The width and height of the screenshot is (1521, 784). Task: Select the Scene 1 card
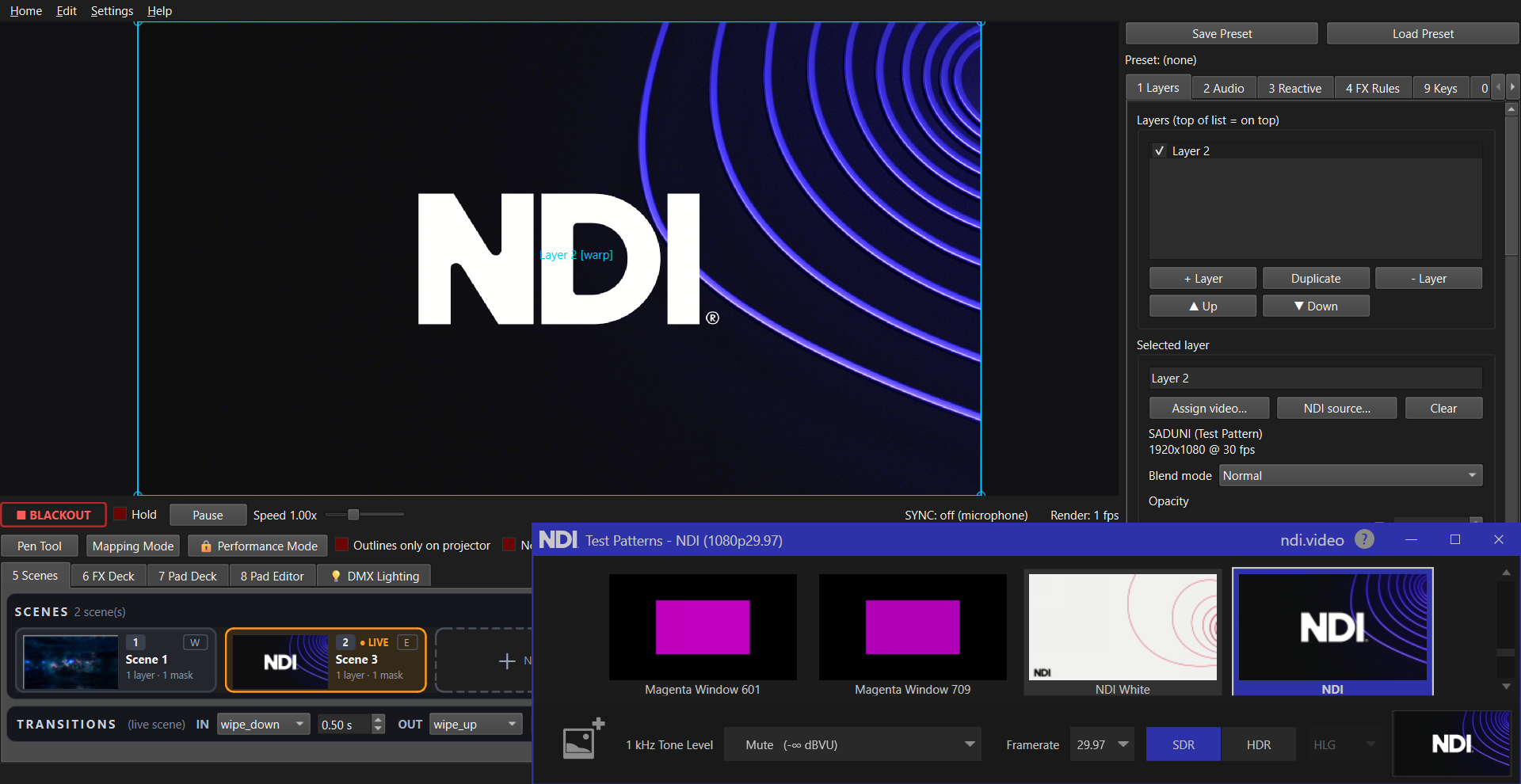click(116, 660)
